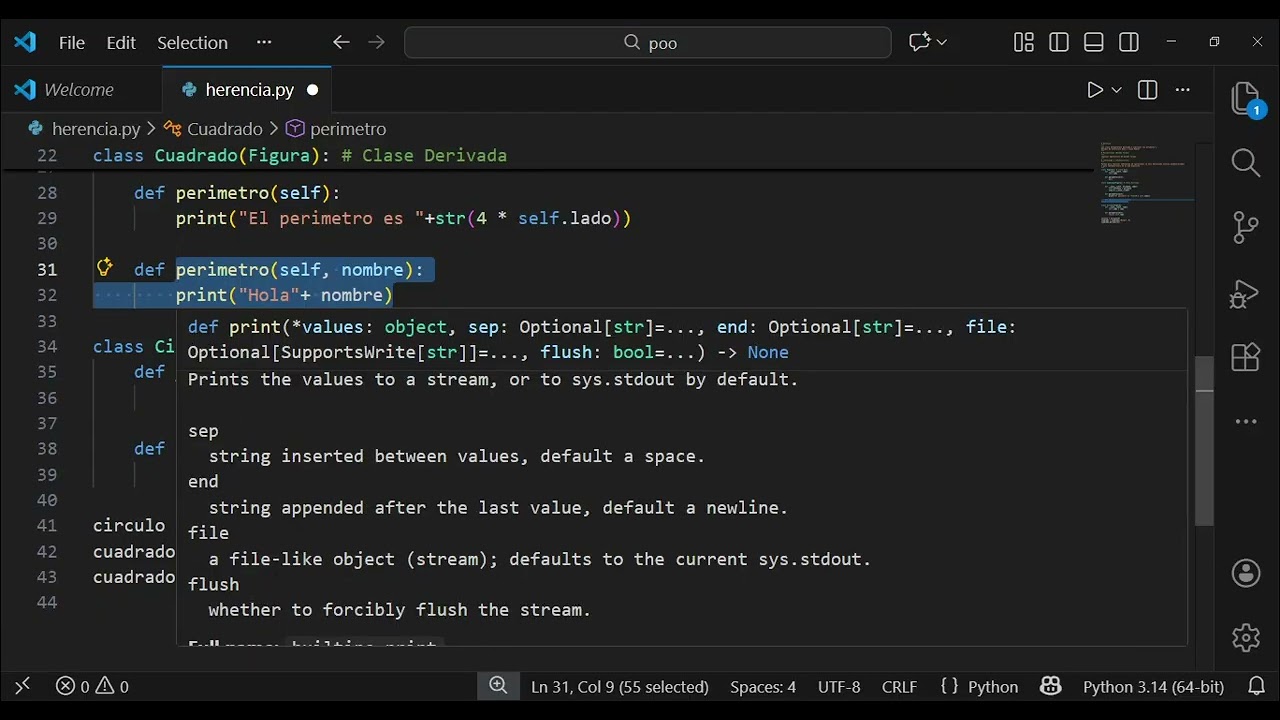Show more menu items via ellipsis

pos(264,42)
